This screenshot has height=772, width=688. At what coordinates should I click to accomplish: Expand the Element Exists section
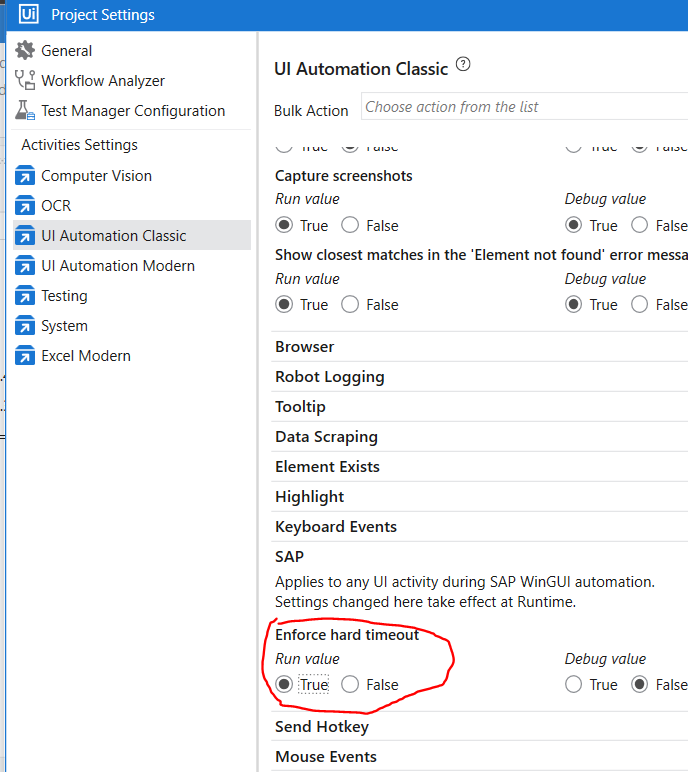click(x=479, y=467)
